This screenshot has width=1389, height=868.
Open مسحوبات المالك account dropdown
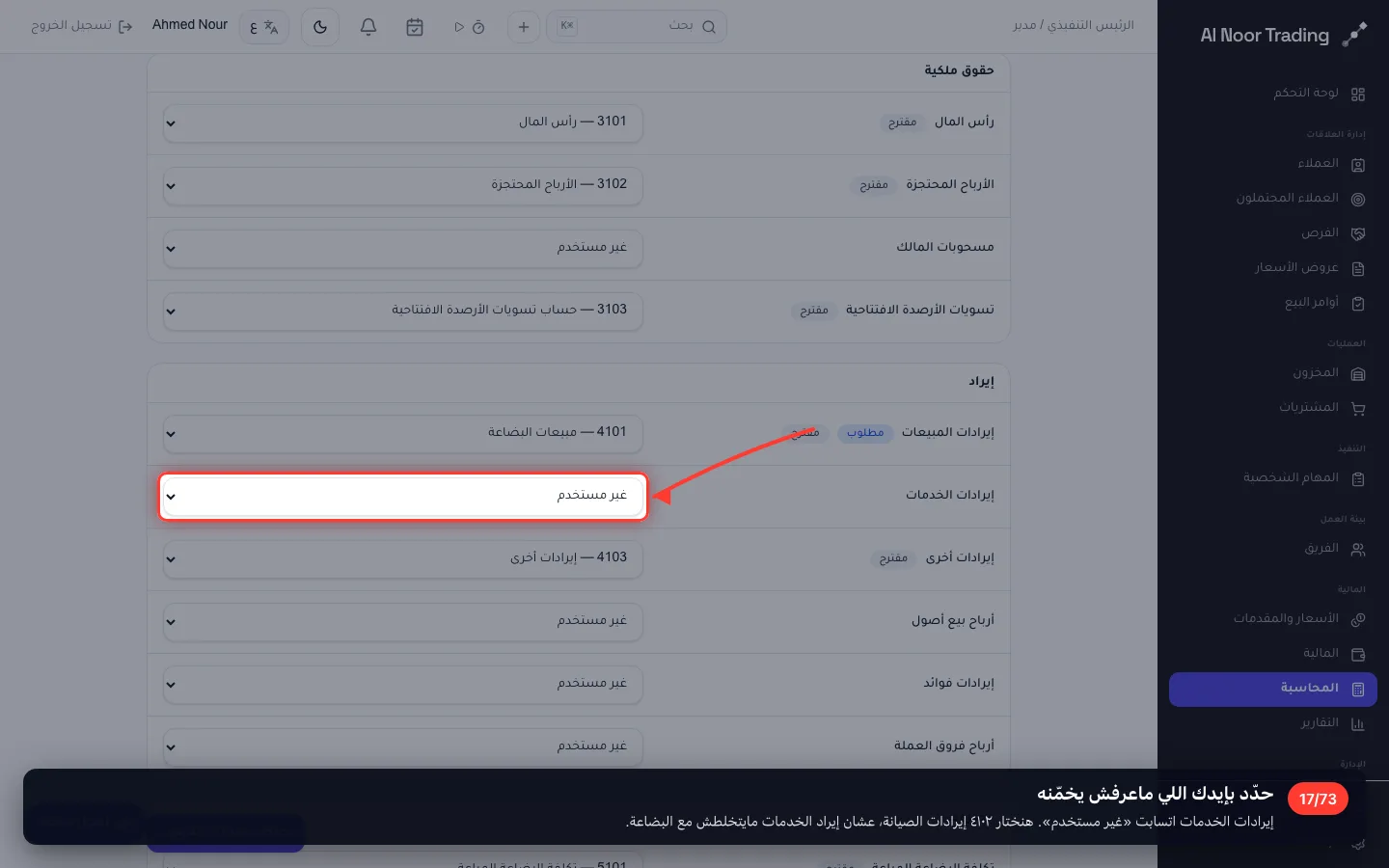(402, 248)
